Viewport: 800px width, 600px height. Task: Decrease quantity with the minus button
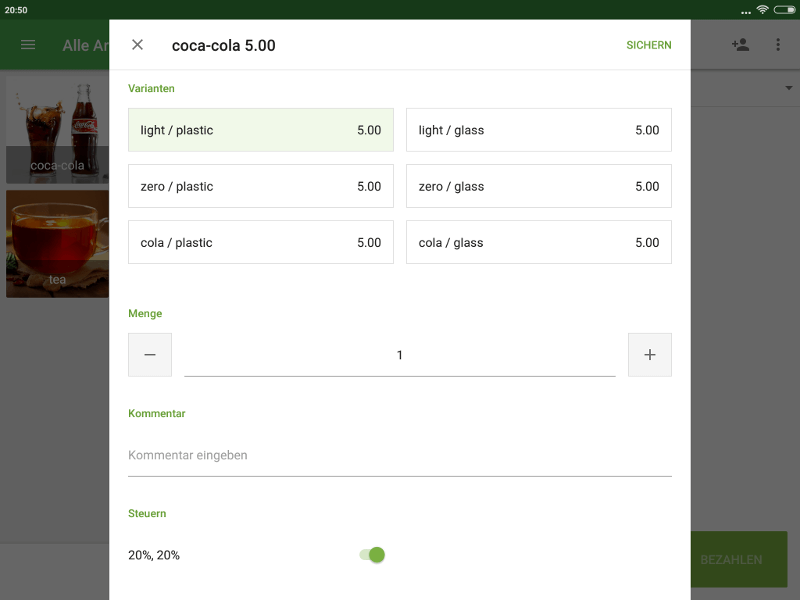click(150, 355)
